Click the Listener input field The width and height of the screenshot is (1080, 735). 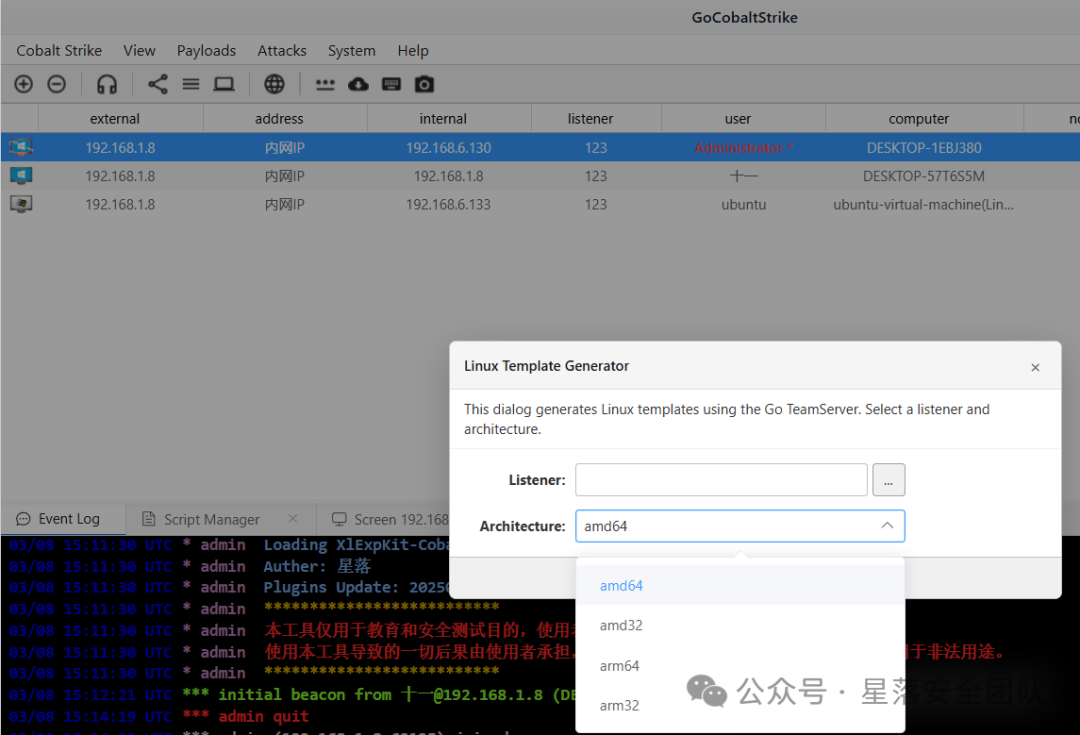721,479
